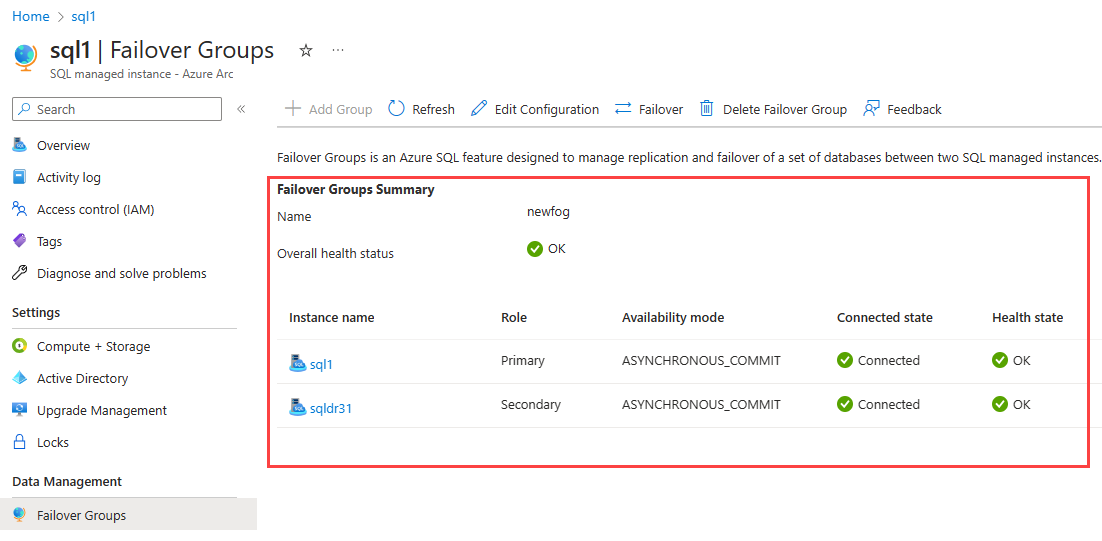The image size is (1102, 541).
Task: Click the Delete Failover Group label
Action: coord(785,110)
